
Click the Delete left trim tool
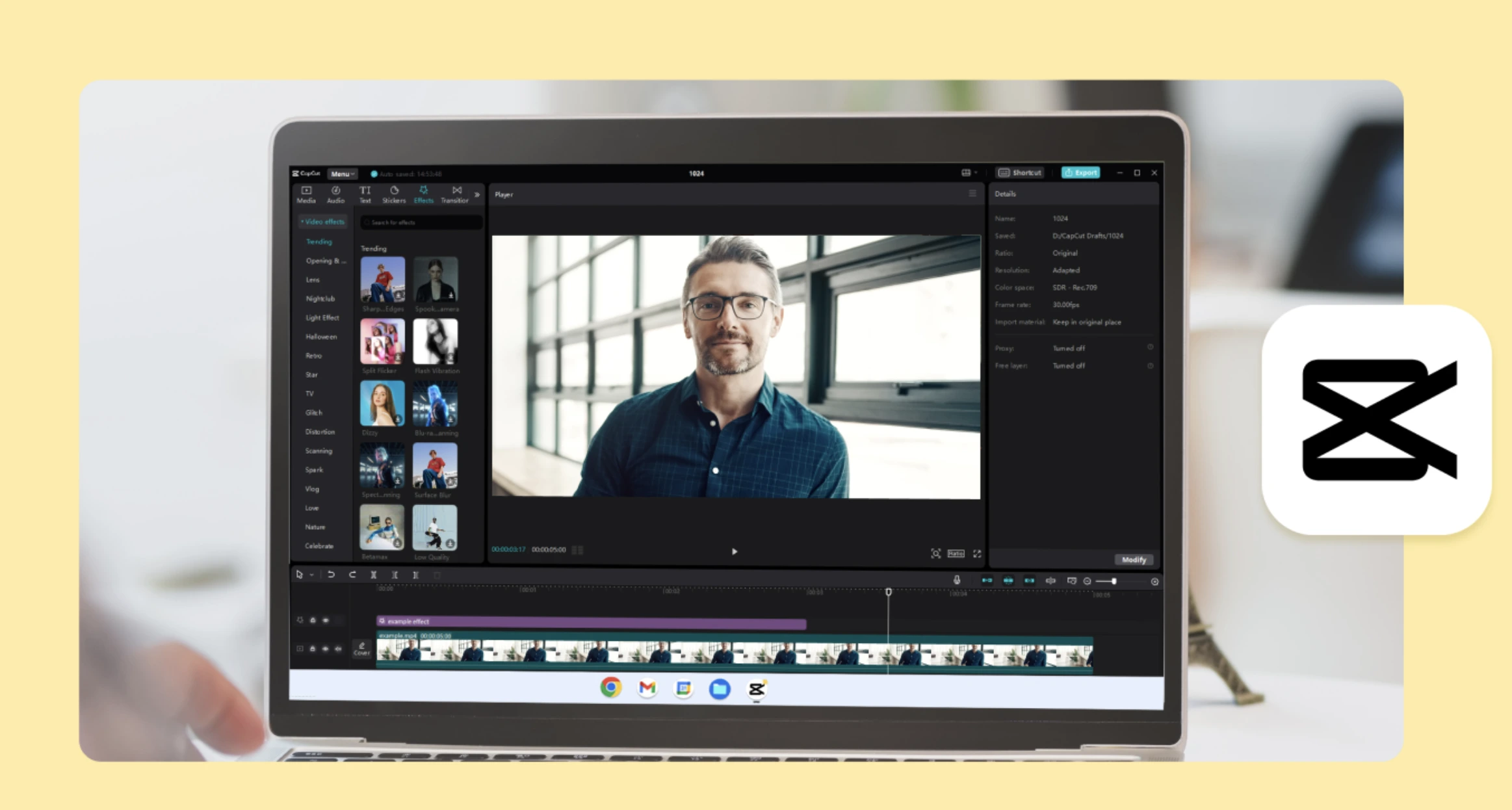(x=395, y=575)
